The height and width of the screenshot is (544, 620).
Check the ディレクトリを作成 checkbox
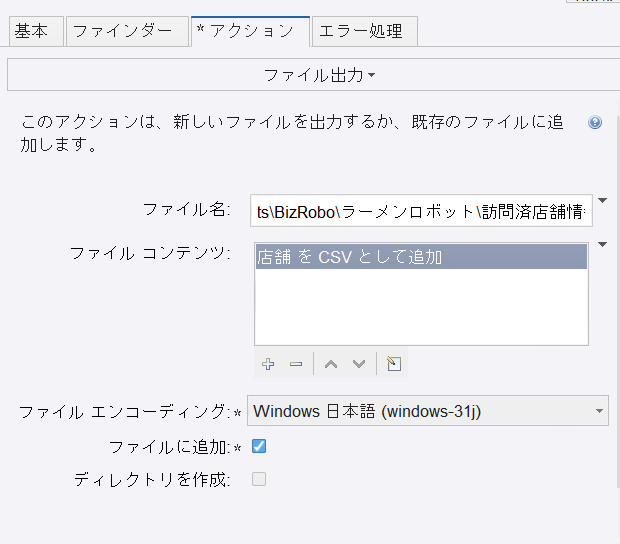[x=259, y=479]
